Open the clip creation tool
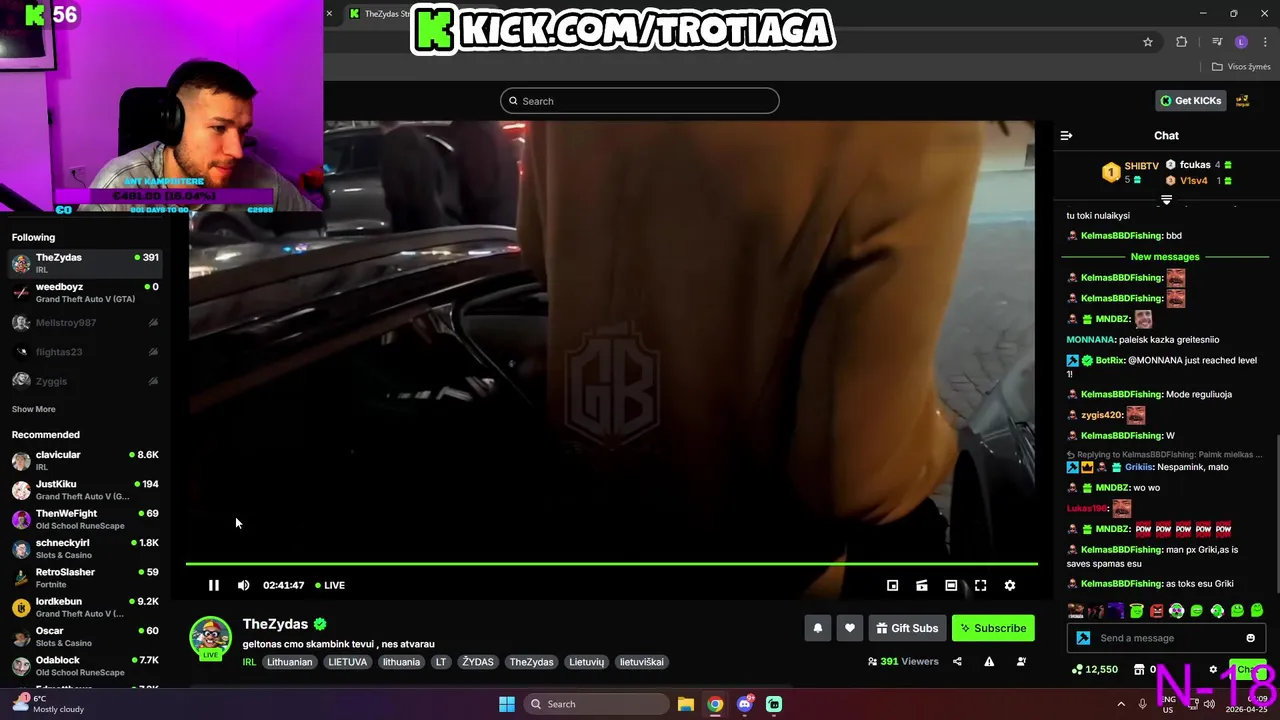Image resolution: width=1280 pixels, height=720 pixels. (x=922, y=585)
